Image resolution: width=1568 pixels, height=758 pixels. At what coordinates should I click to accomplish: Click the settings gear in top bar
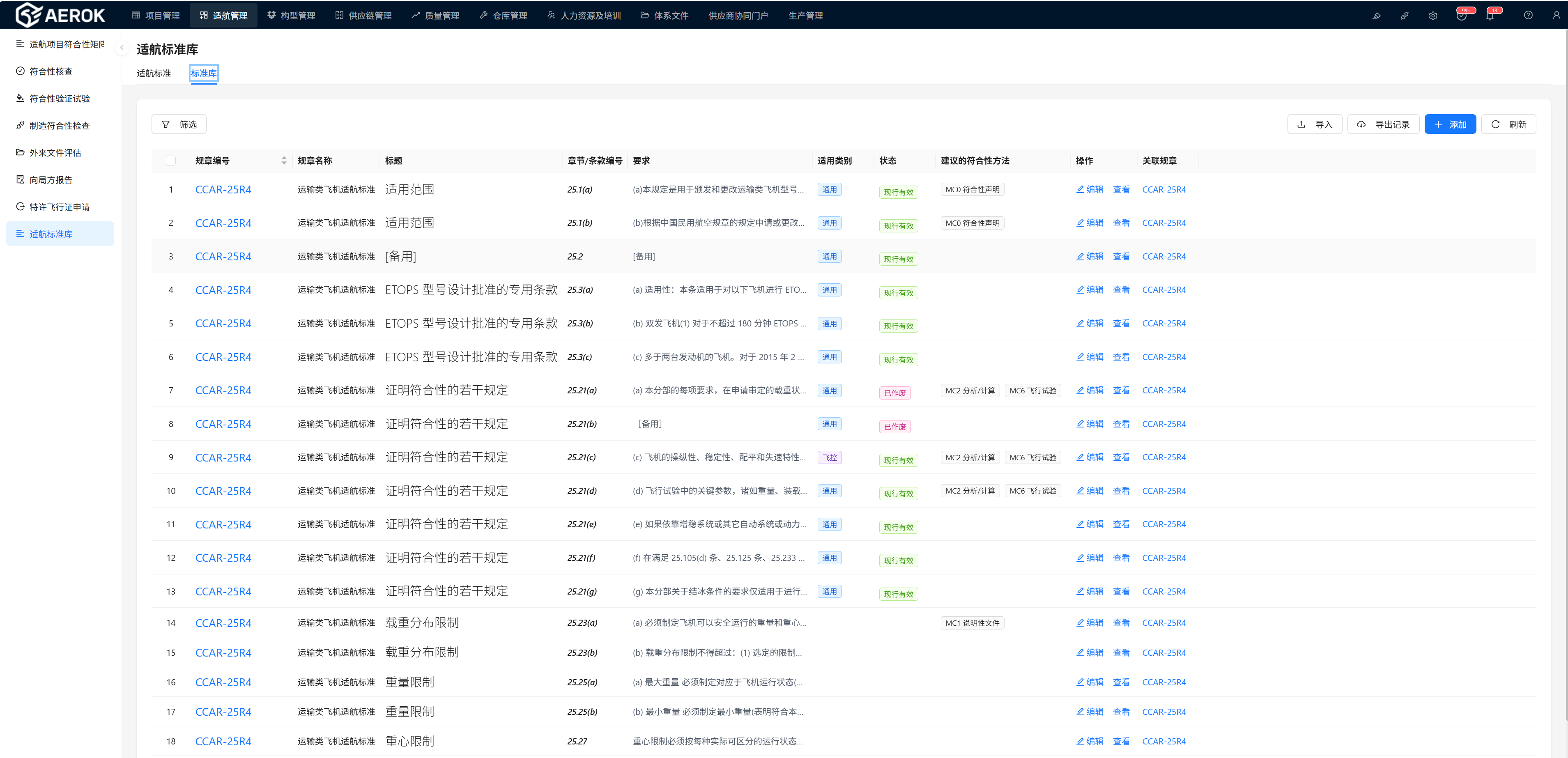(x=1433, y=16)
